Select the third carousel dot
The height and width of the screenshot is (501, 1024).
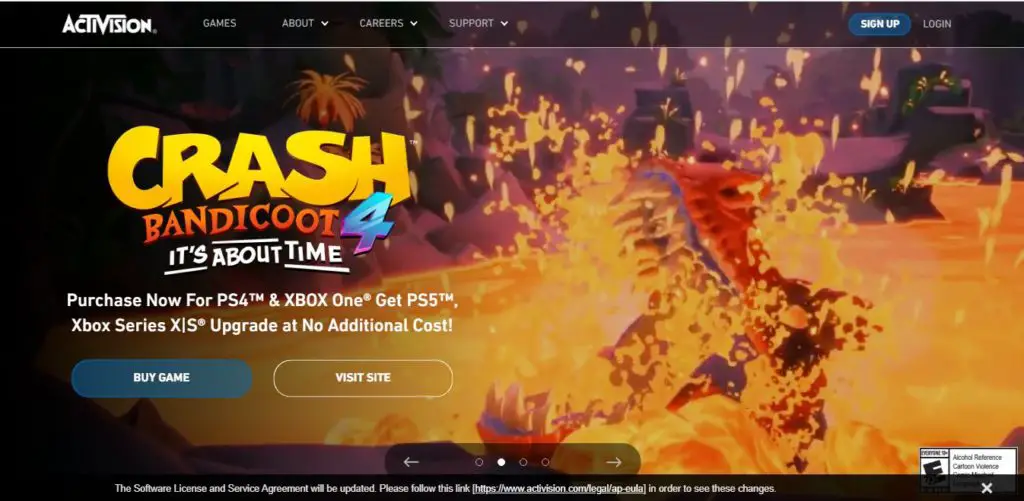pos(523,462)
